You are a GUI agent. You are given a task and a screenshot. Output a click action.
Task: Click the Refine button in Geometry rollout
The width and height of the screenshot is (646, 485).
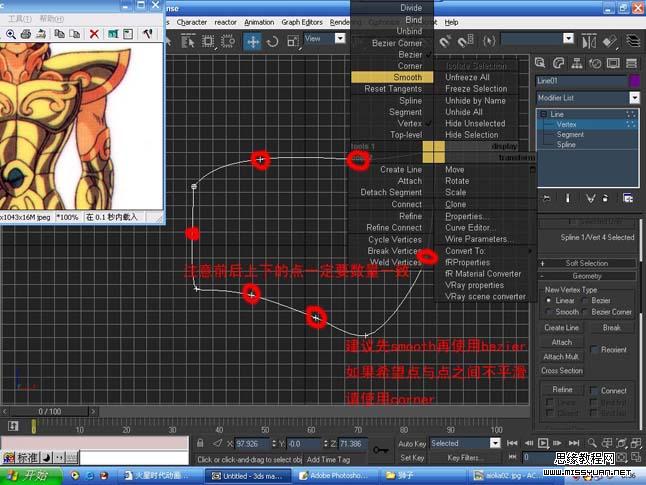click(562, 389)
